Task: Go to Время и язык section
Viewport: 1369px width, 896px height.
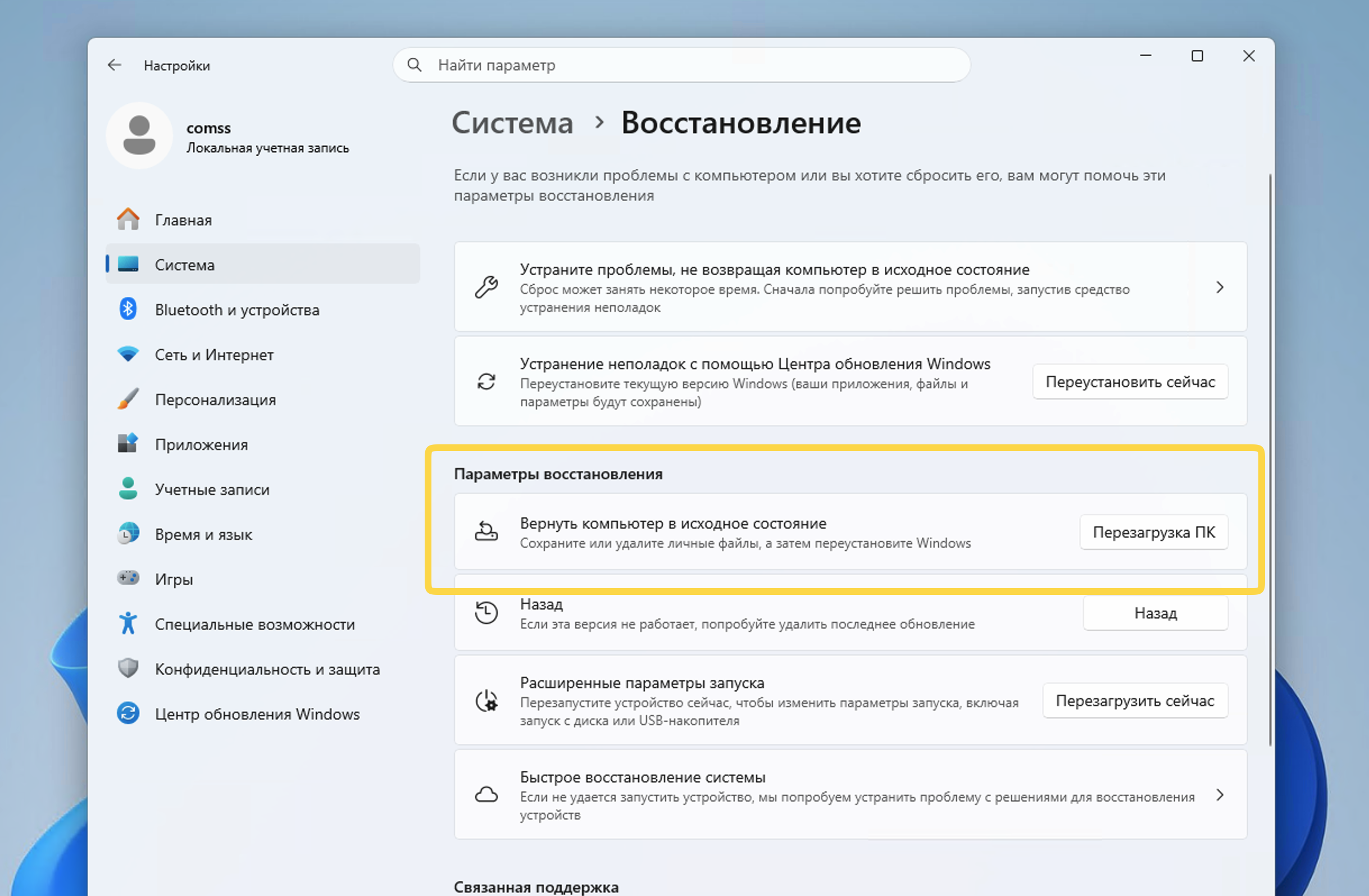Action: (x=203, y=534)
